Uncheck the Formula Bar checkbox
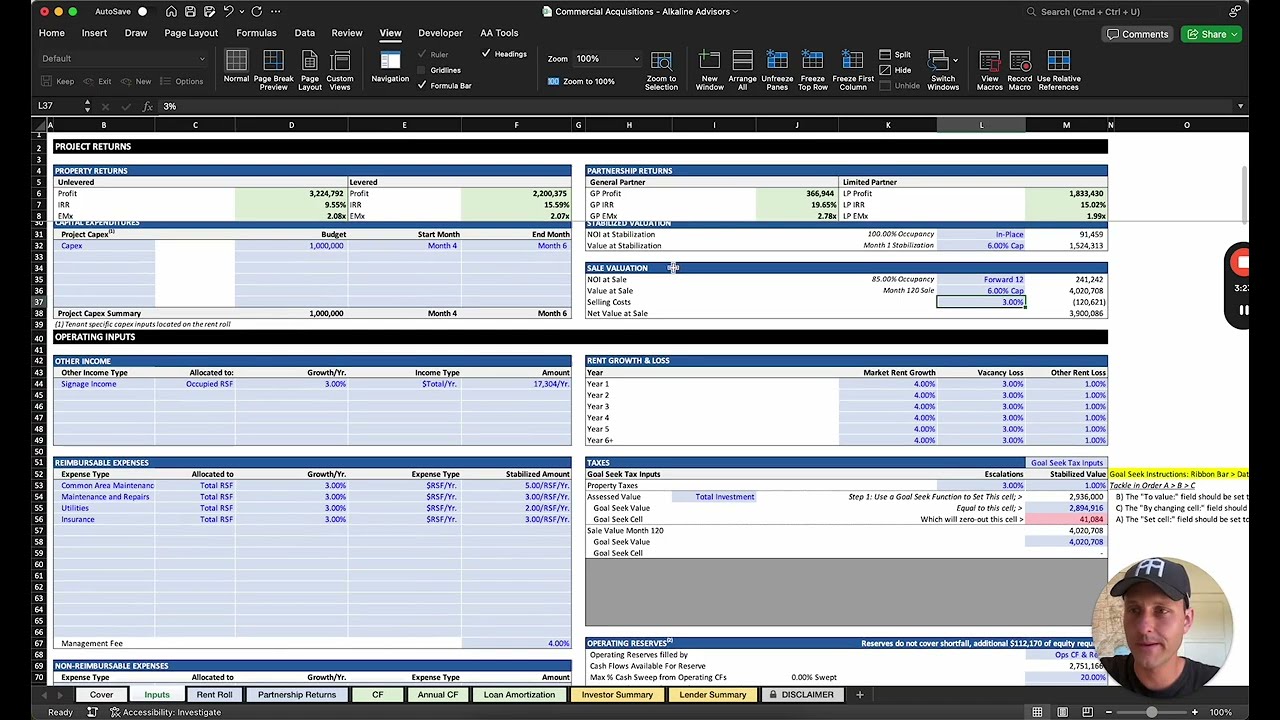Image resolution: width=1280 pixels, height=720 pixels. (422, 85)
